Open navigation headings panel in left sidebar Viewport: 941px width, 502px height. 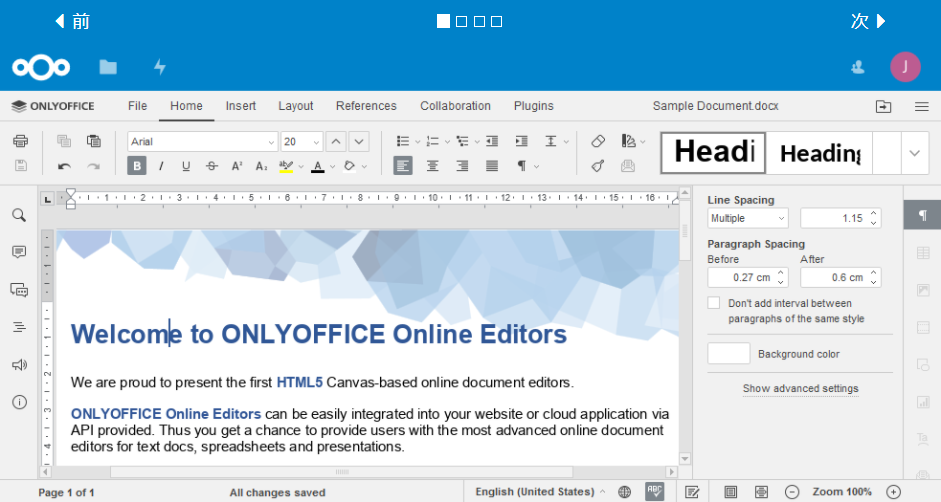tap(19, 327)
